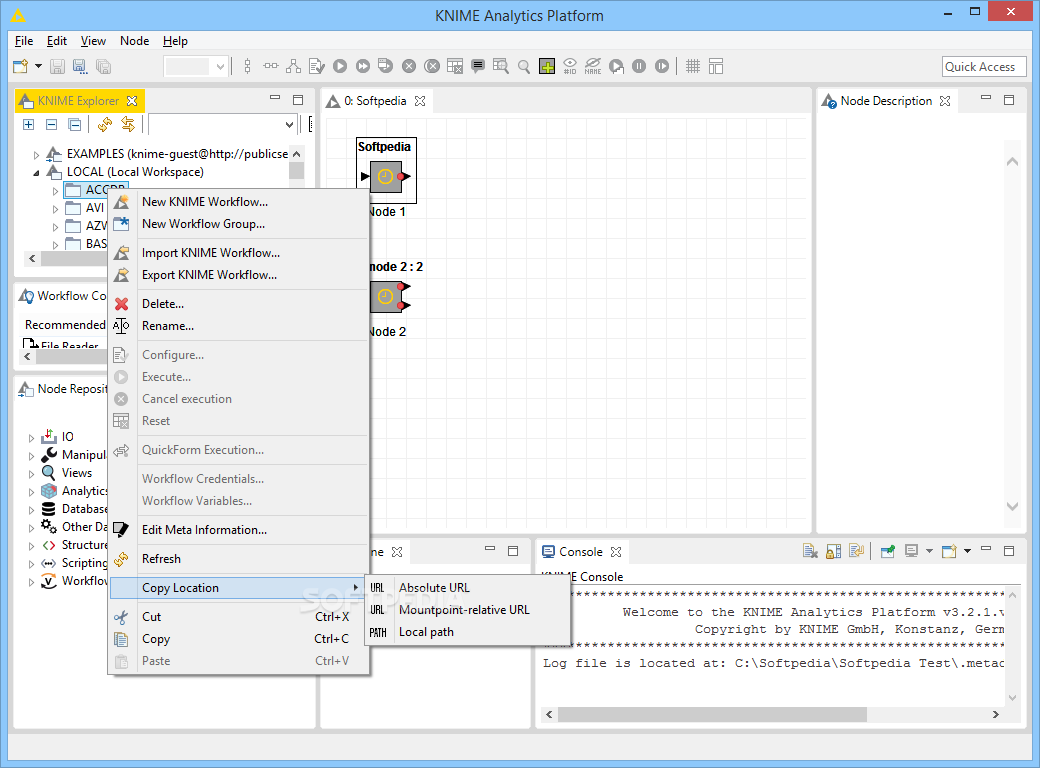
Task: Click the Cancel all executions icon
Action: pos(432,66)
